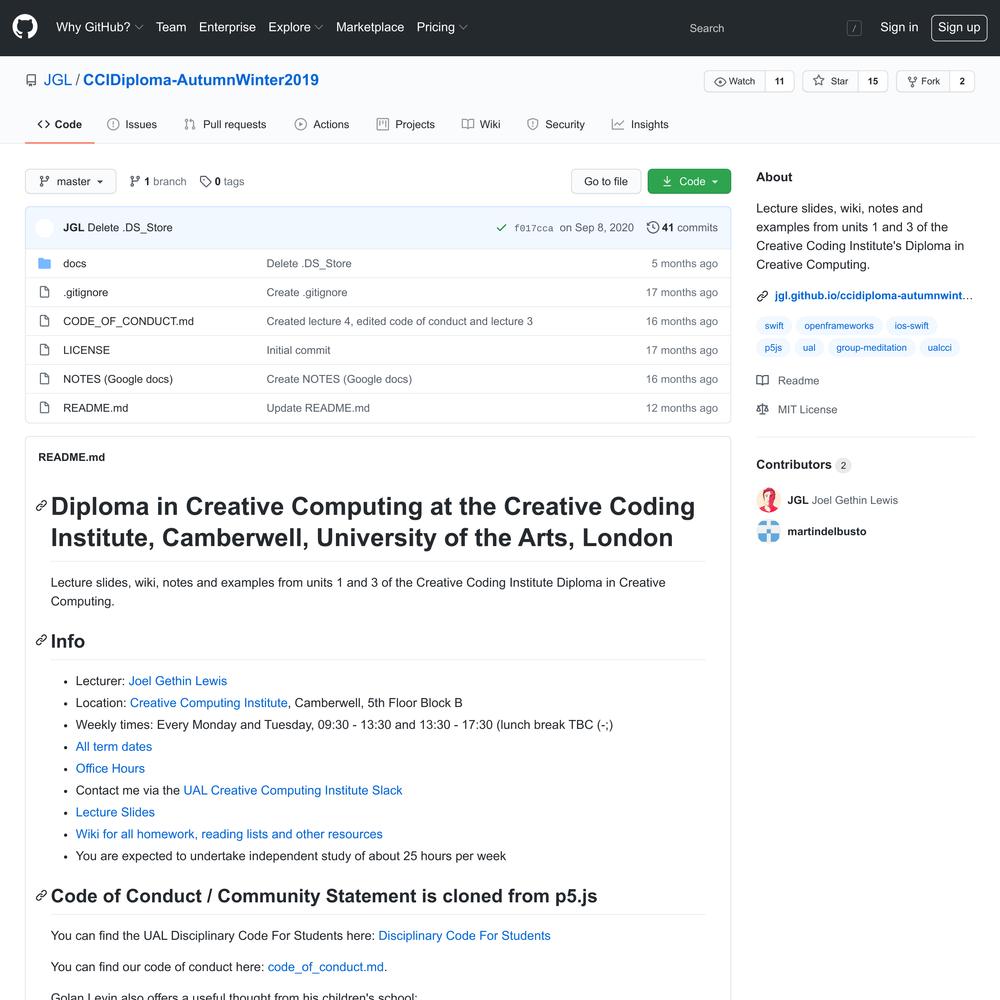Open the green Code download dropdown
Image resolution: width=1000 pixels, height=1000 pixels.
click(689, 182)
